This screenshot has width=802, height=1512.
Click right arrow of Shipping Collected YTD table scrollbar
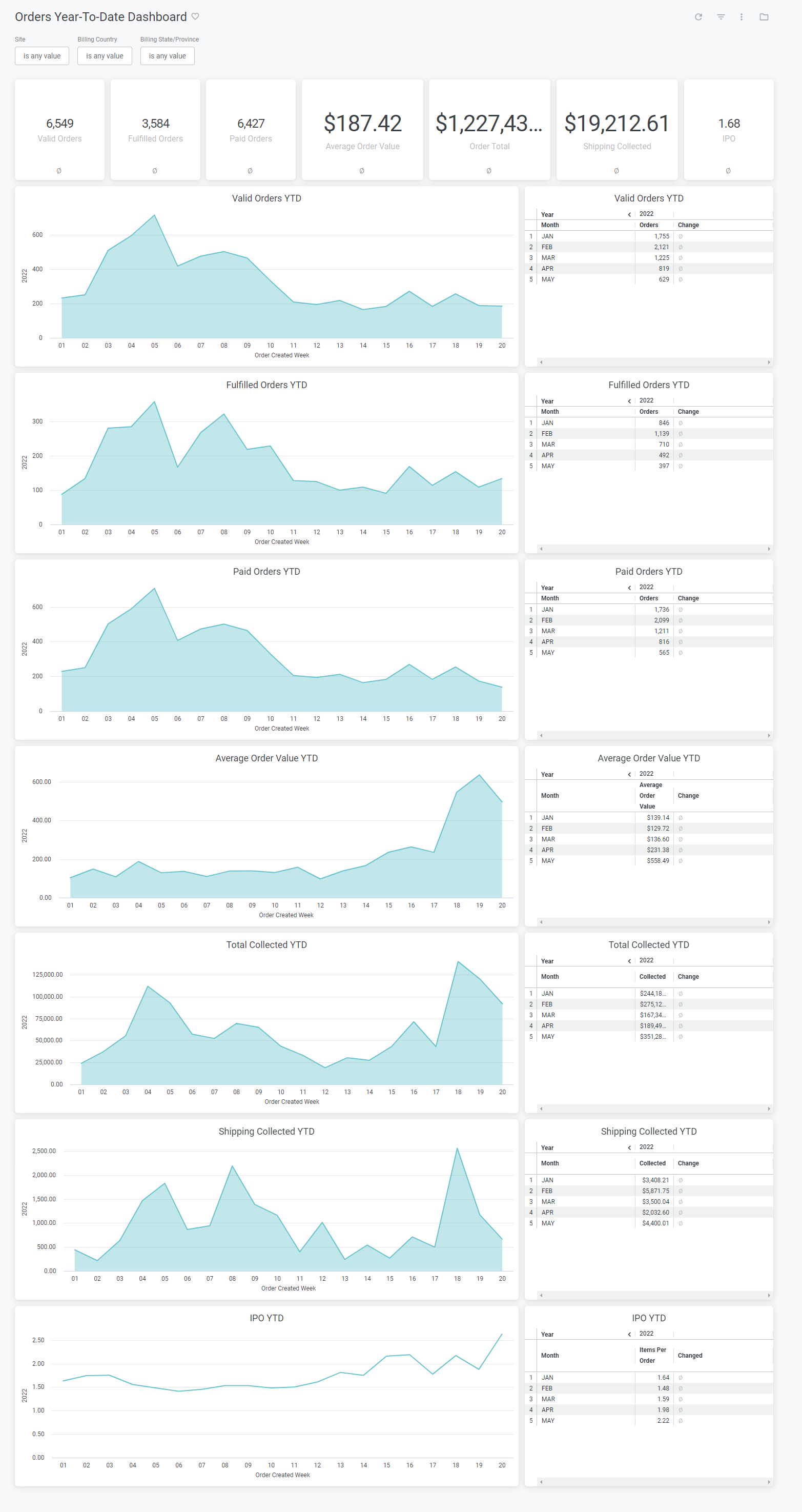769,1296
